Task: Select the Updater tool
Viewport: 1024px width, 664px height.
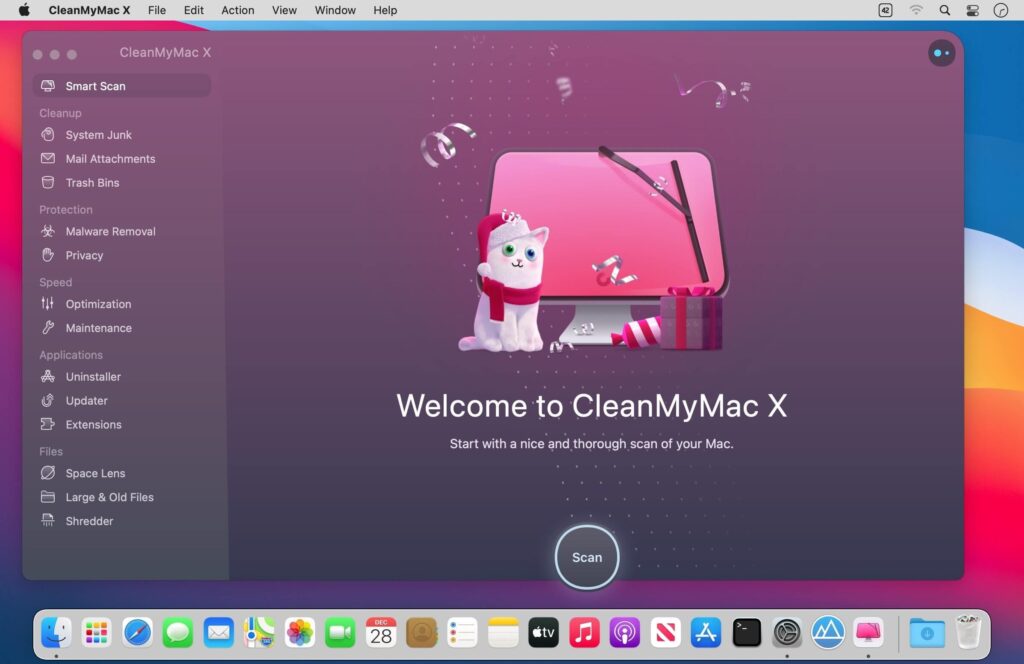Action: [88, 400]
